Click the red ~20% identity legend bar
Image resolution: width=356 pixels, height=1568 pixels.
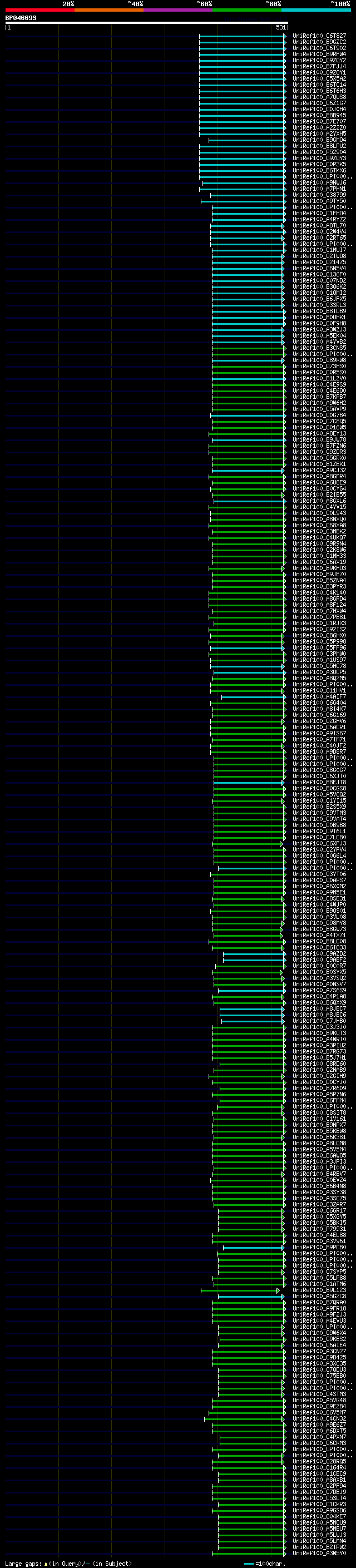pos(39,10)
